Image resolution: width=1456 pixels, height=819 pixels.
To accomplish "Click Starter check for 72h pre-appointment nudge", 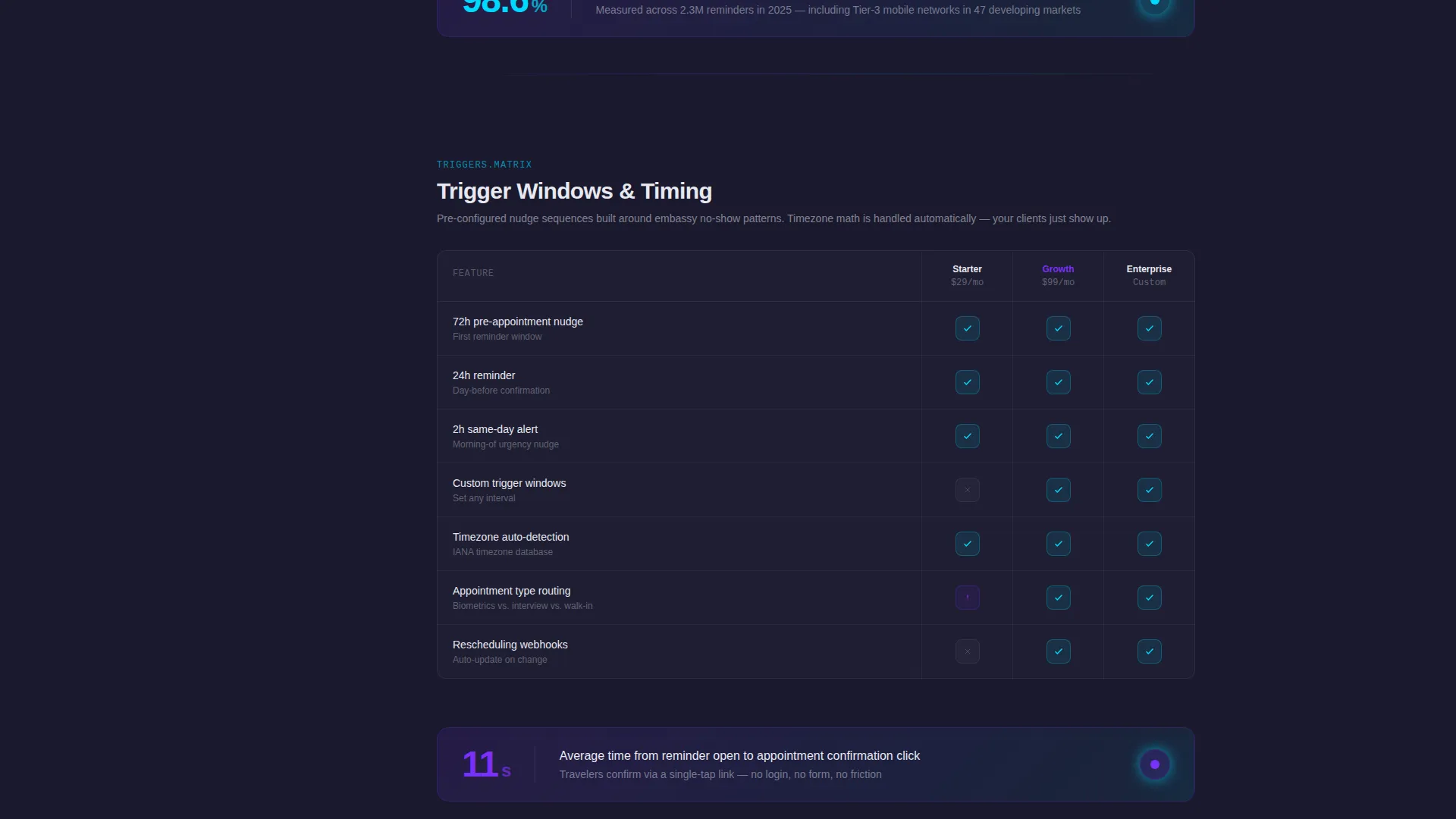I will click(967, 328).
